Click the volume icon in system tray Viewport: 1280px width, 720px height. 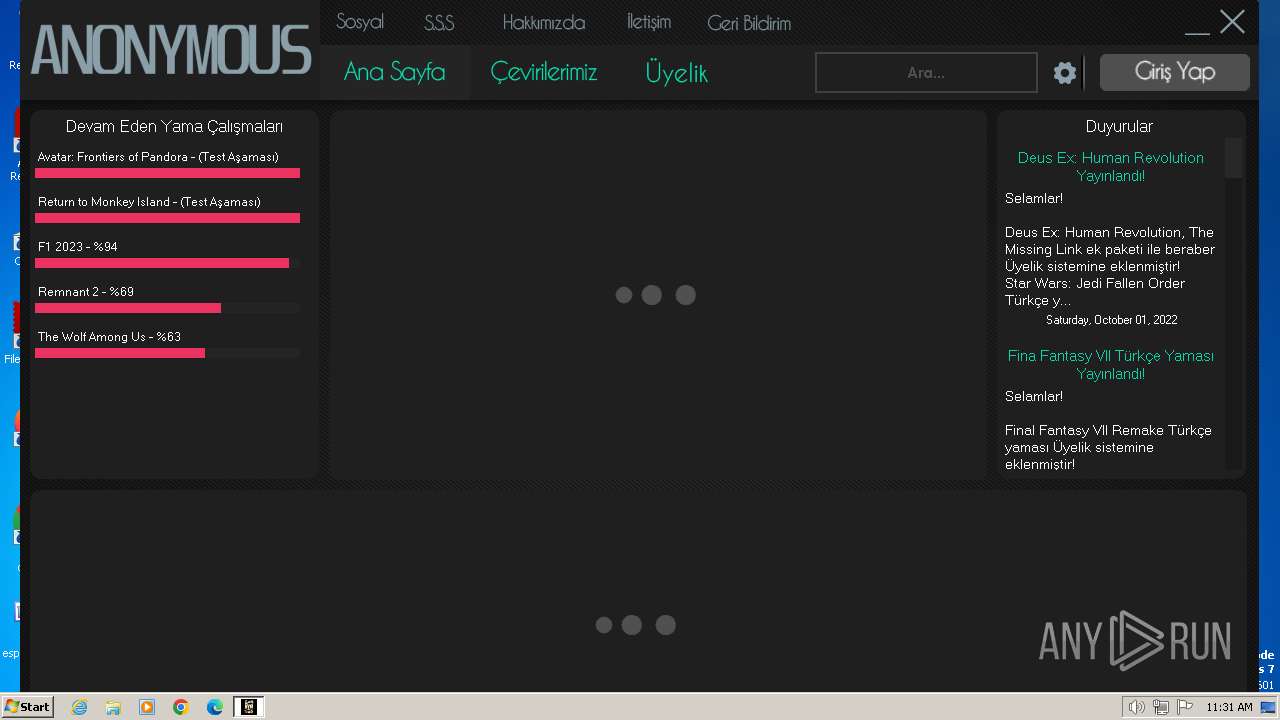click(x=1136, y=707)
